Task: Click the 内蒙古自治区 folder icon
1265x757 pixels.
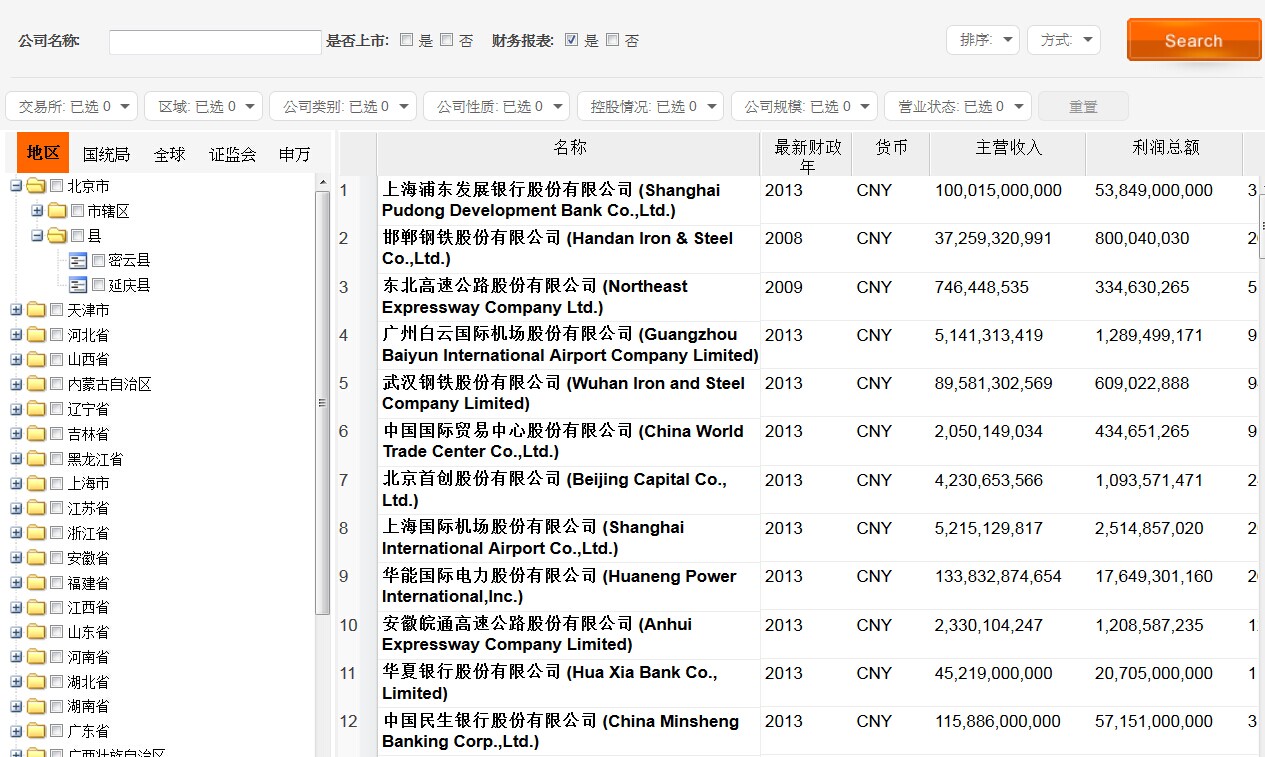Action: [x=36, y=384]
